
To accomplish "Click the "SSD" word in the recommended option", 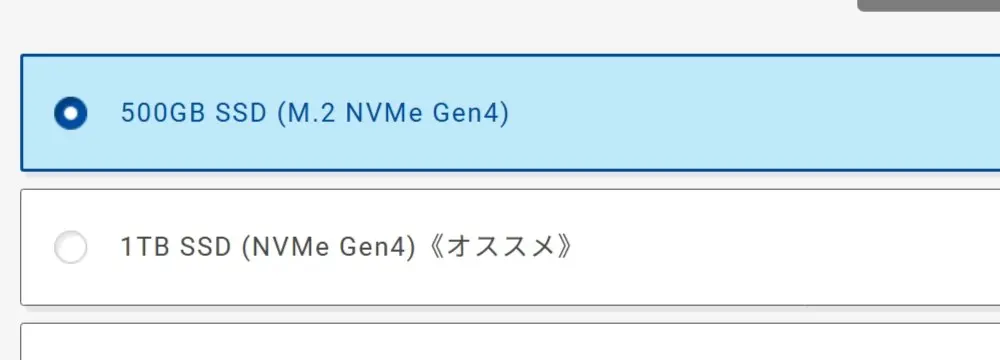I will (205, 248).
